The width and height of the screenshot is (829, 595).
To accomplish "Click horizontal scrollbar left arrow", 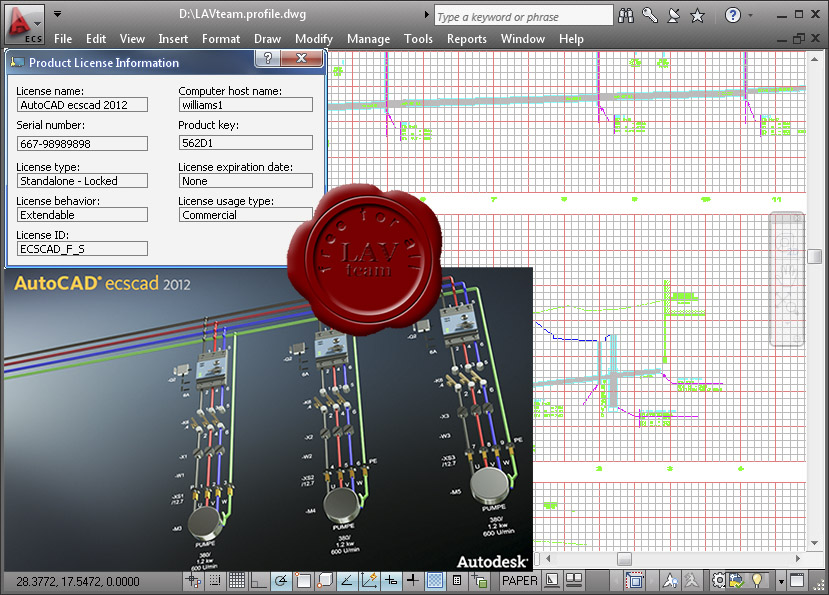I will click(548, 559).
